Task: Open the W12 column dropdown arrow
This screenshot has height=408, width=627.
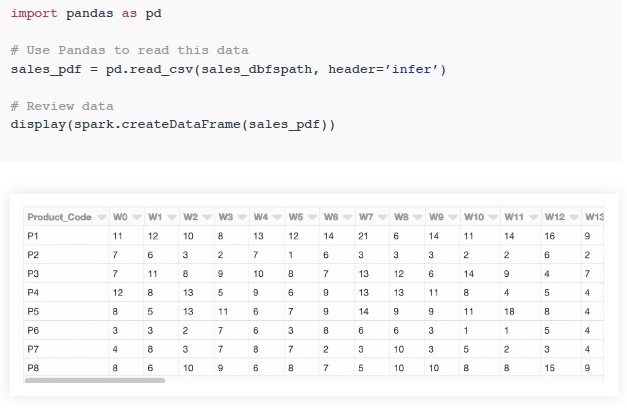Action: tap(574, 217)
